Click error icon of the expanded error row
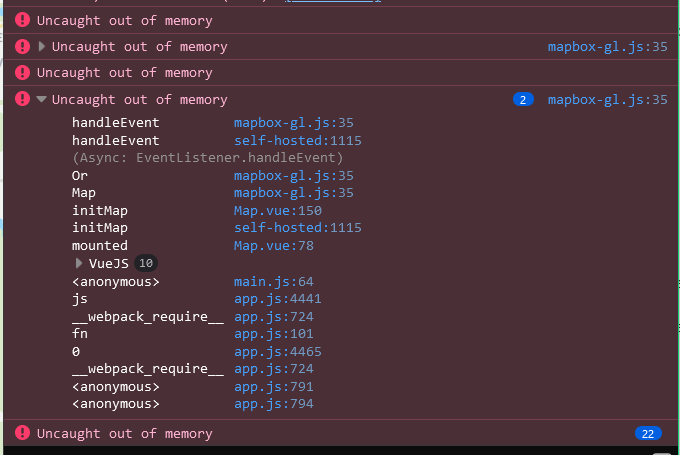The width and height of the screenshot is (680, 455). 23,99
